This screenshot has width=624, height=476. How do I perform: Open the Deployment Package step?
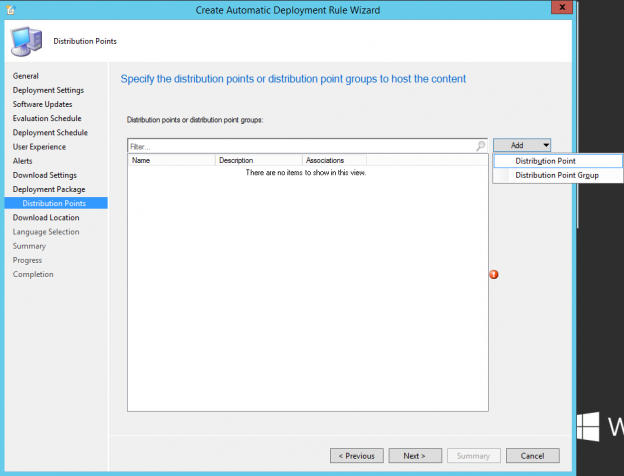point(49,189)
